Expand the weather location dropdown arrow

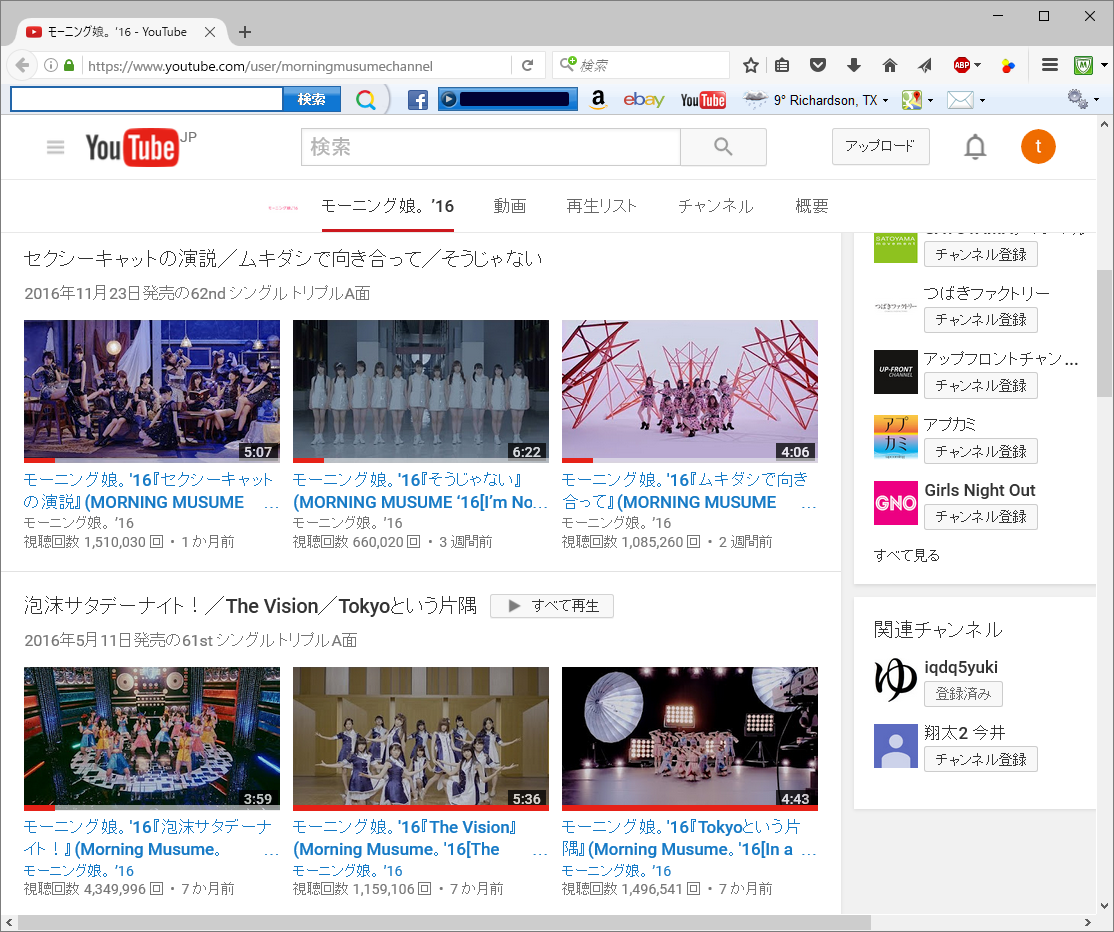885,101
